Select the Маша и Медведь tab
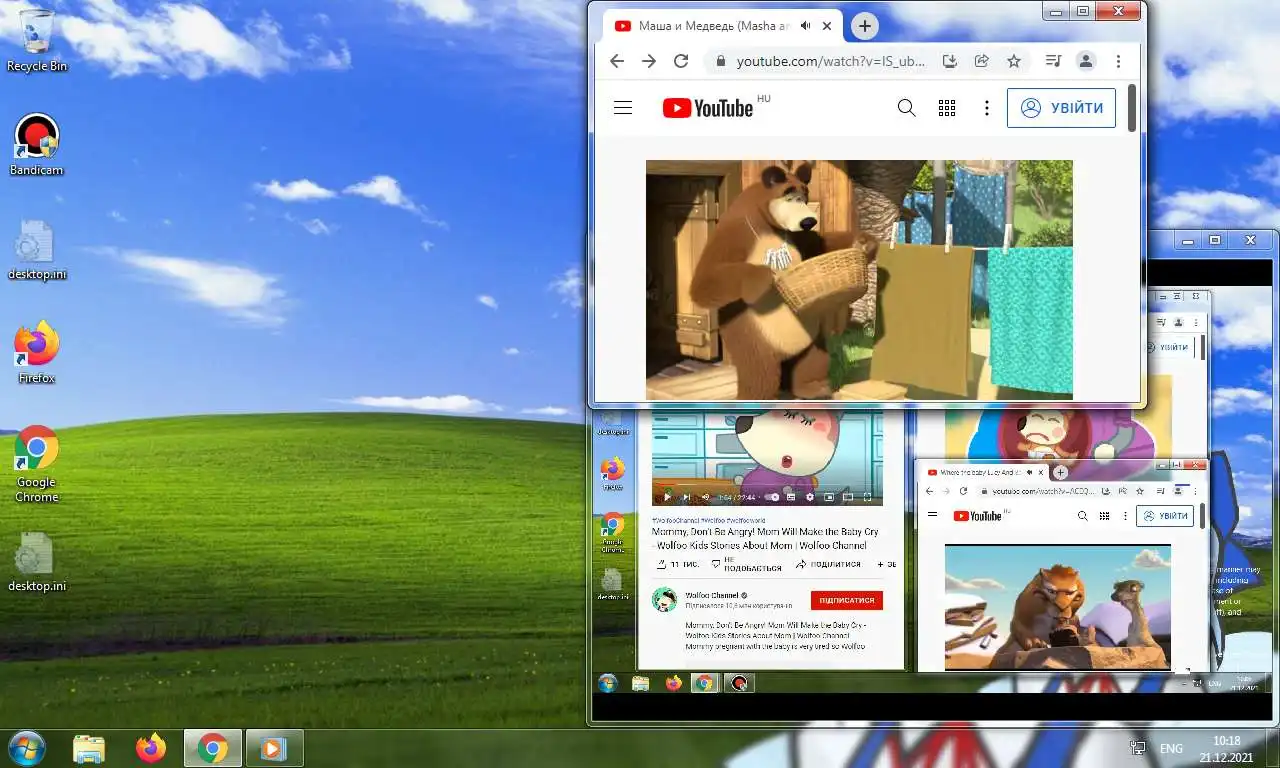 (x=722, y=26)
